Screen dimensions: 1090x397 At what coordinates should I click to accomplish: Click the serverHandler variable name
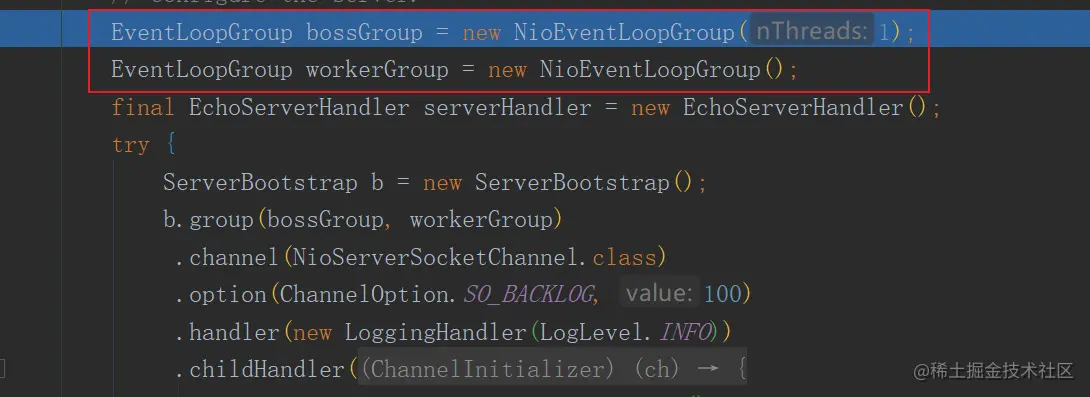tap(507, 108)
